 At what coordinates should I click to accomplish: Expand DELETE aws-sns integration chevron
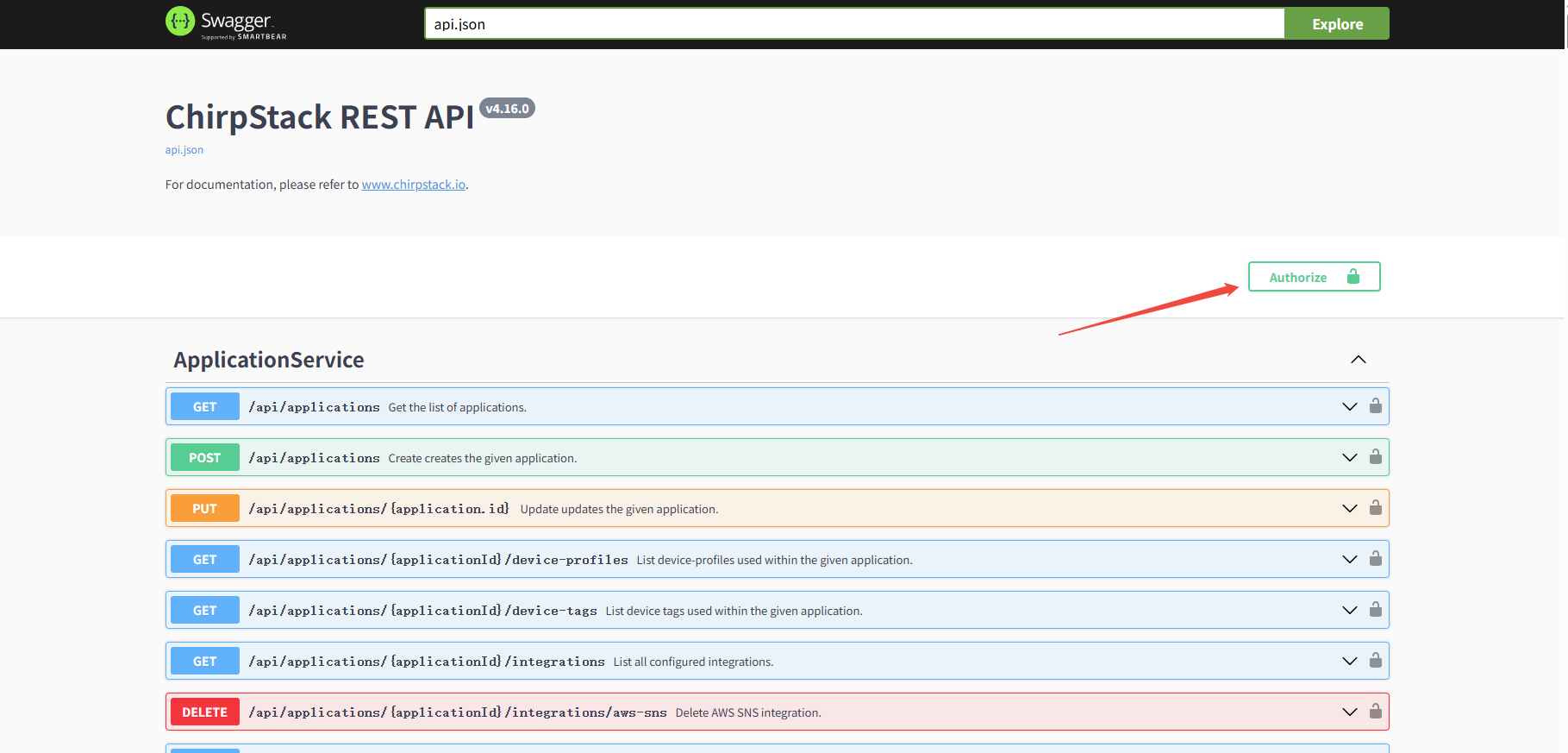pos(1349,712)
